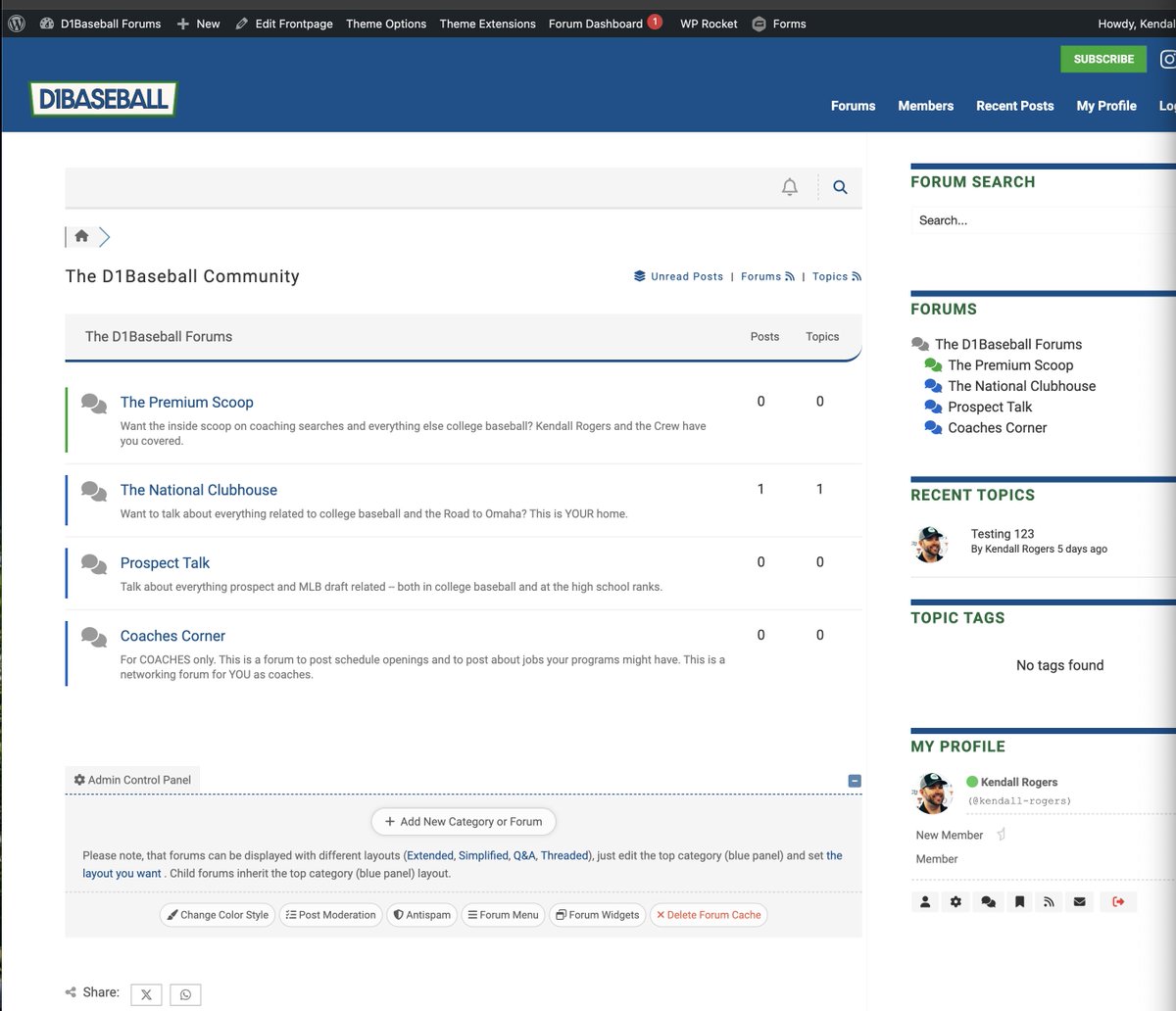Screen dimensions: 1176x1011
Task: Open Prospect Talk in the Forums sidebar
Action: click(x=990, y=407)
